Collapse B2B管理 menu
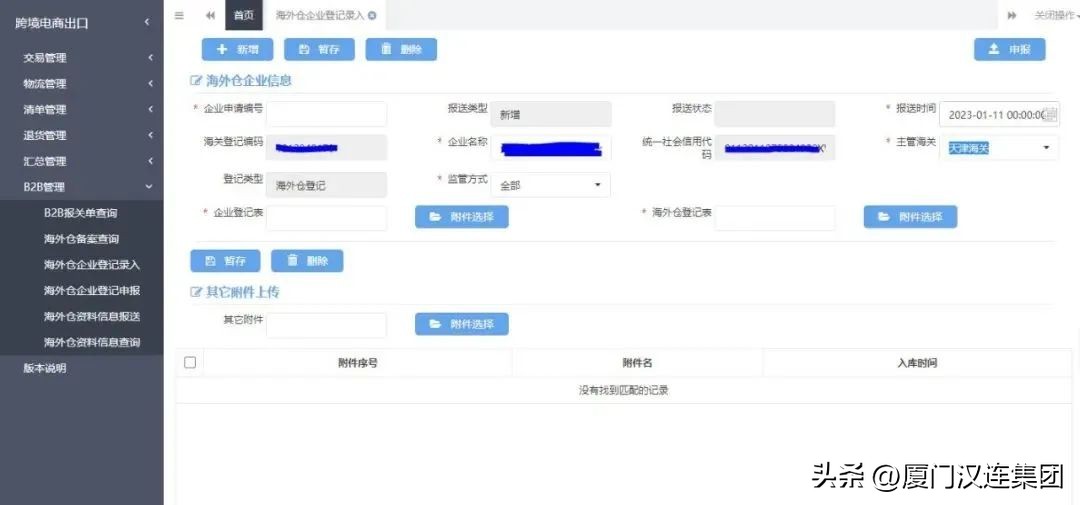This screenshot has width=1080, height=505. (x=82, y=187)
